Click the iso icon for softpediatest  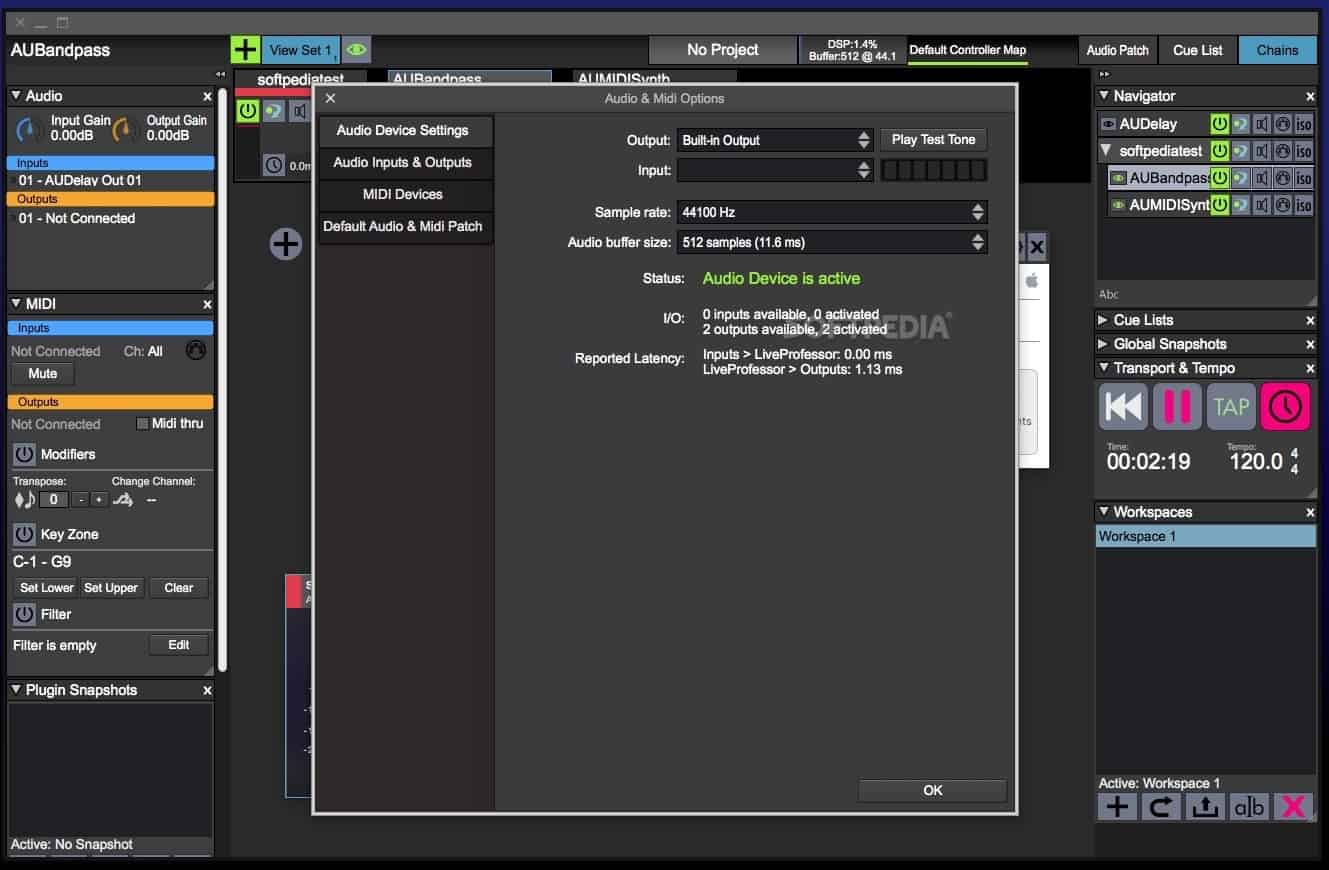click(x=1302, y=150)
